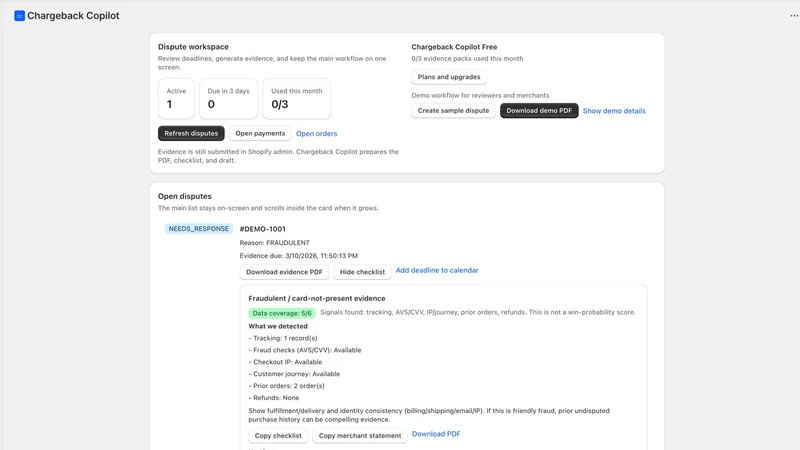The image size is (800, 450).
Task: Hide the checklist for dispute #DEMO-1001
Action: pos(362,272)
